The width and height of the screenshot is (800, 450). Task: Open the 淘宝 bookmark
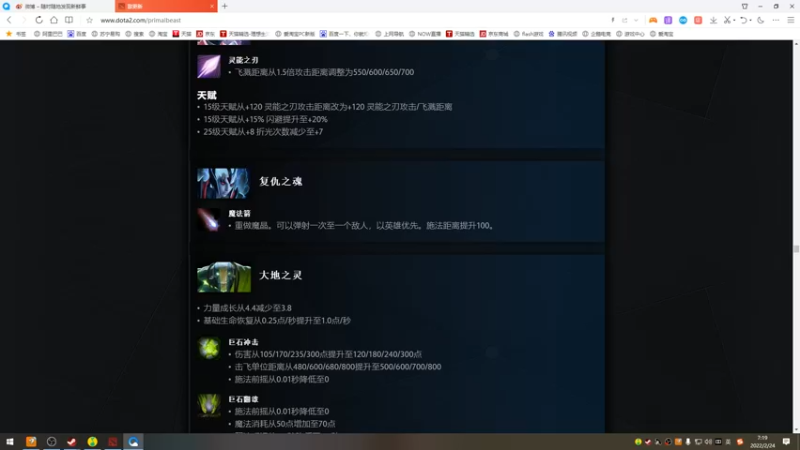pos(158,34)
